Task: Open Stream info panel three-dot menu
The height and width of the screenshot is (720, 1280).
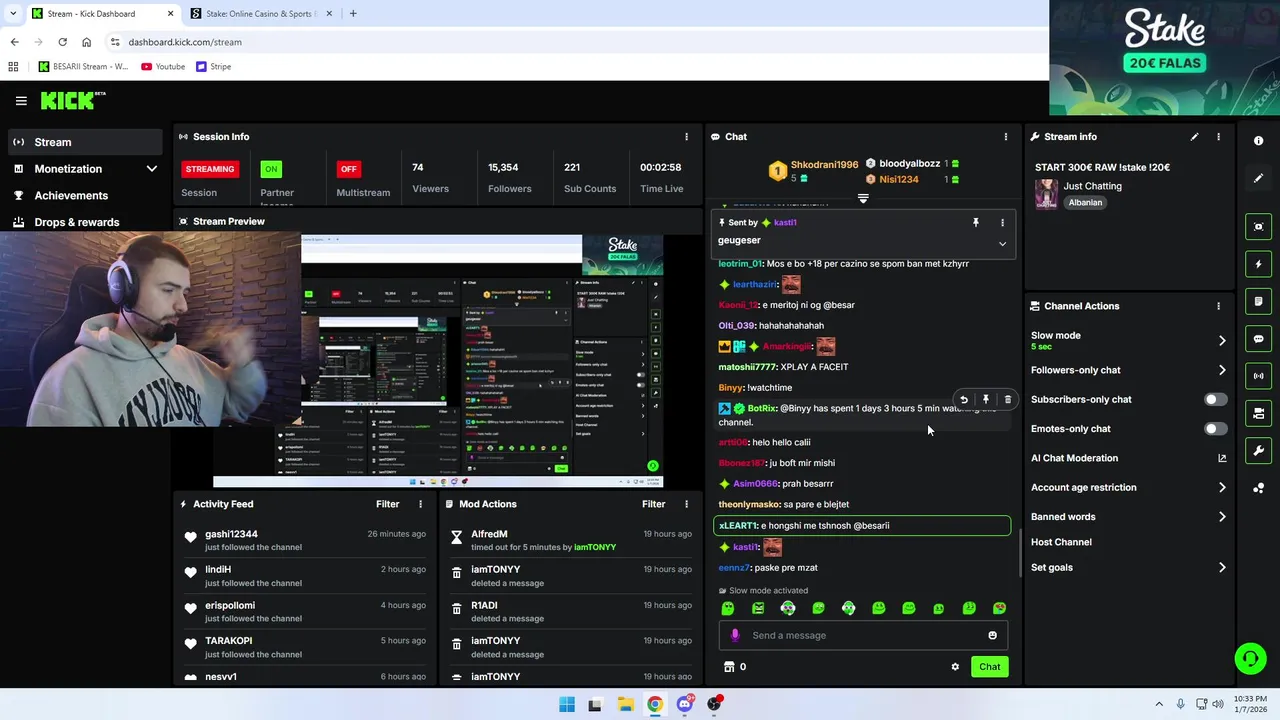Action: (x=1218, y=137)
